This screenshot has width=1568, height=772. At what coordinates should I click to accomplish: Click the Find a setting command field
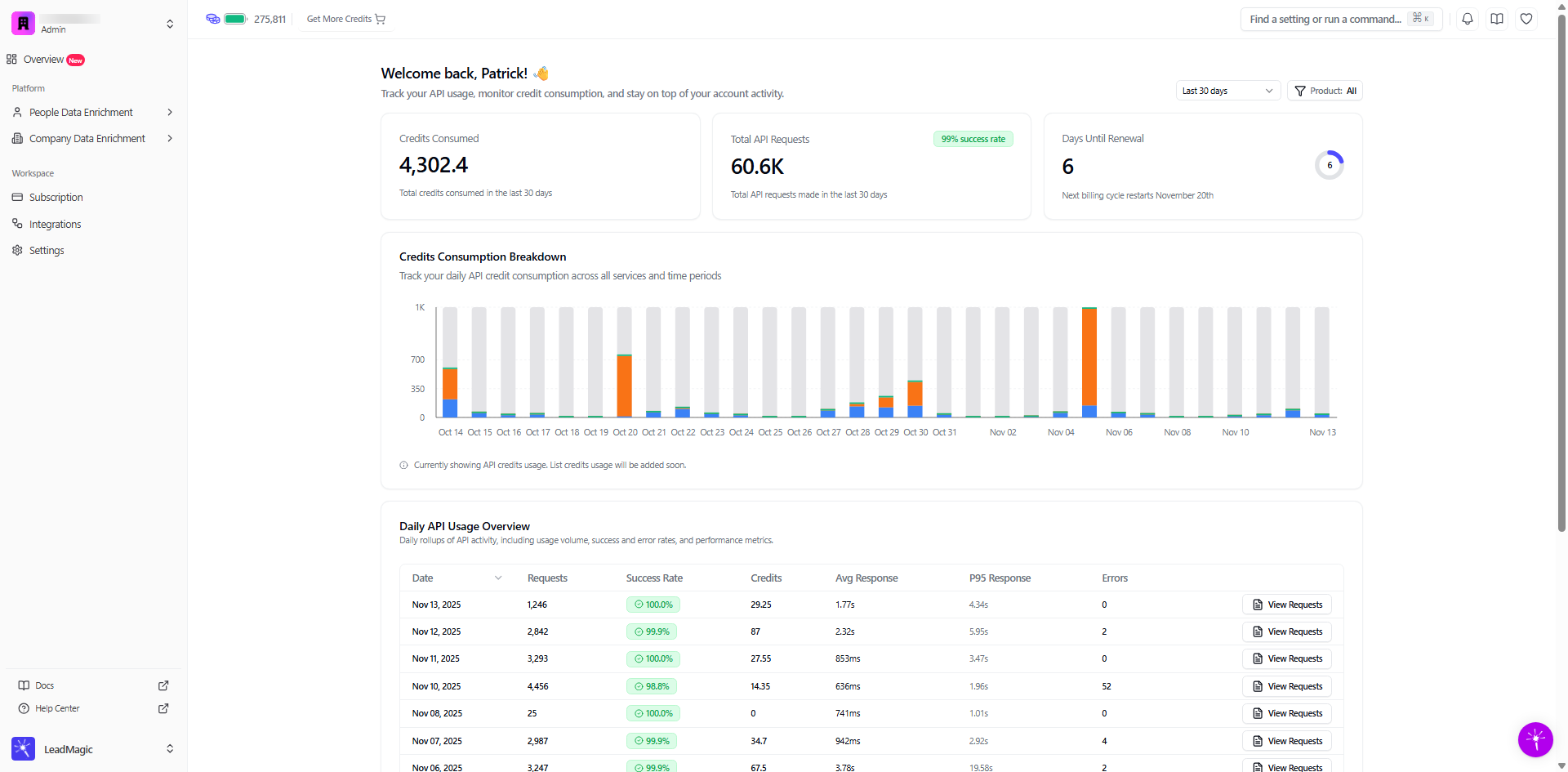pos(1341,19)
